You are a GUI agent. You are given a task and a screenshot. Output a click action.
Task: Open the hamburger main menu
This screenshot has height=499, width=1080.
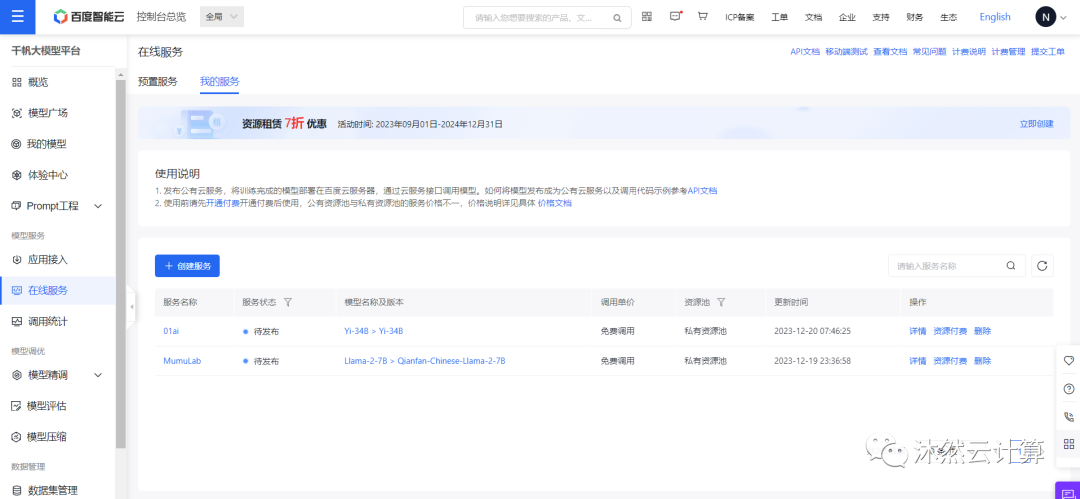click(17, 17)
